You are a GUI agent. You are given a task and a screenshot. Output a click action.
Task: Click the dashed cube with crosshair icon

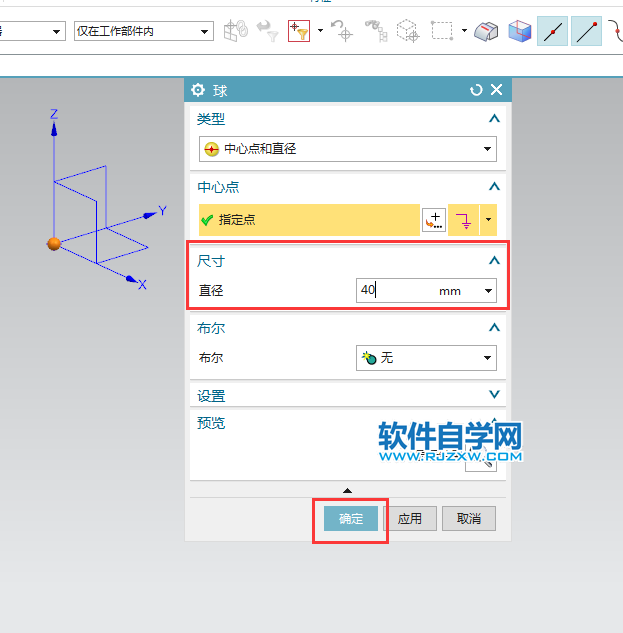pyautogui.click(x=408, y=31)
